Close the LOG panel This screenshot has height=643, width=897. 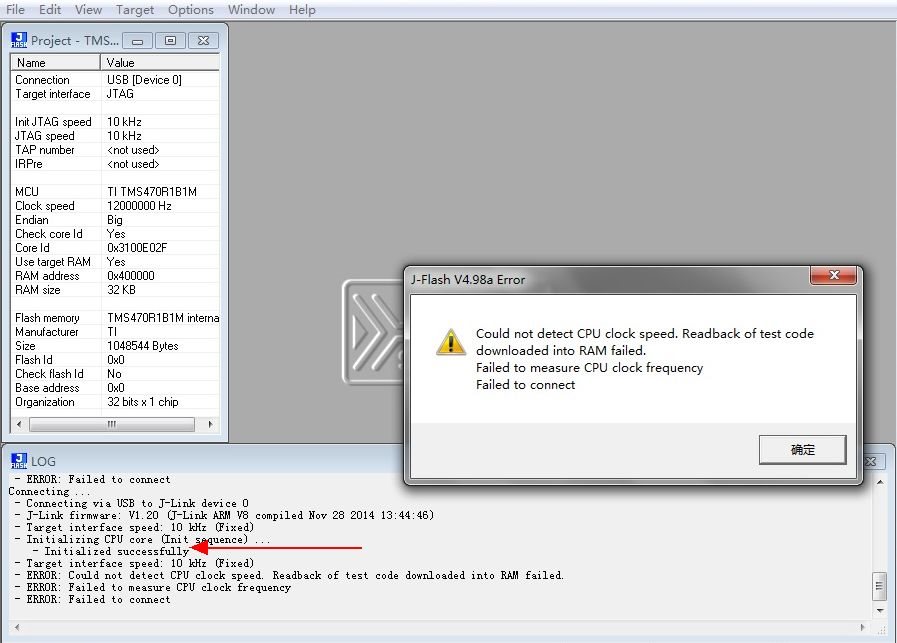[871, 461]
